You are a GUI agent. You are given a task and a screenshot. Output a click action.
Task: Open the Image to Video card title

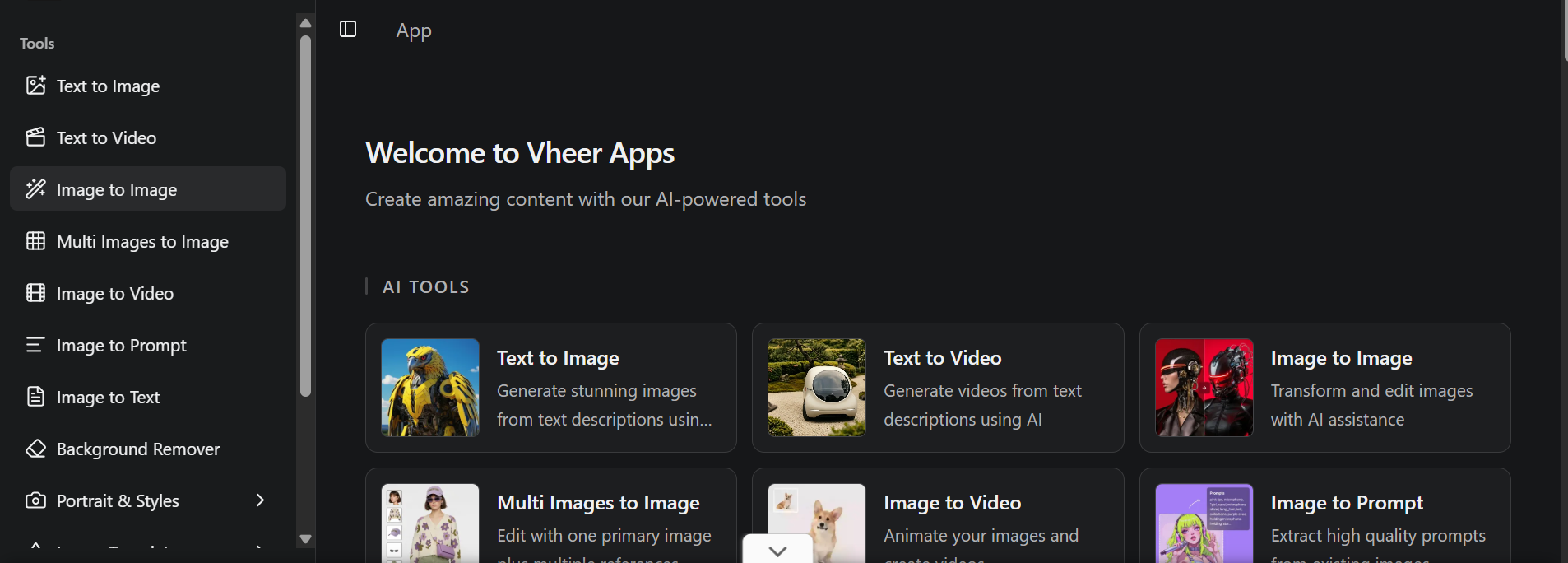tap(952, 503)
